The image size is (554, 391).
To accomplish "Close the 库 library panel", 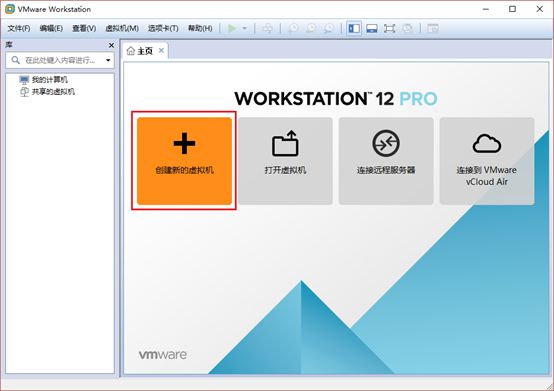I will pos(111,45).
